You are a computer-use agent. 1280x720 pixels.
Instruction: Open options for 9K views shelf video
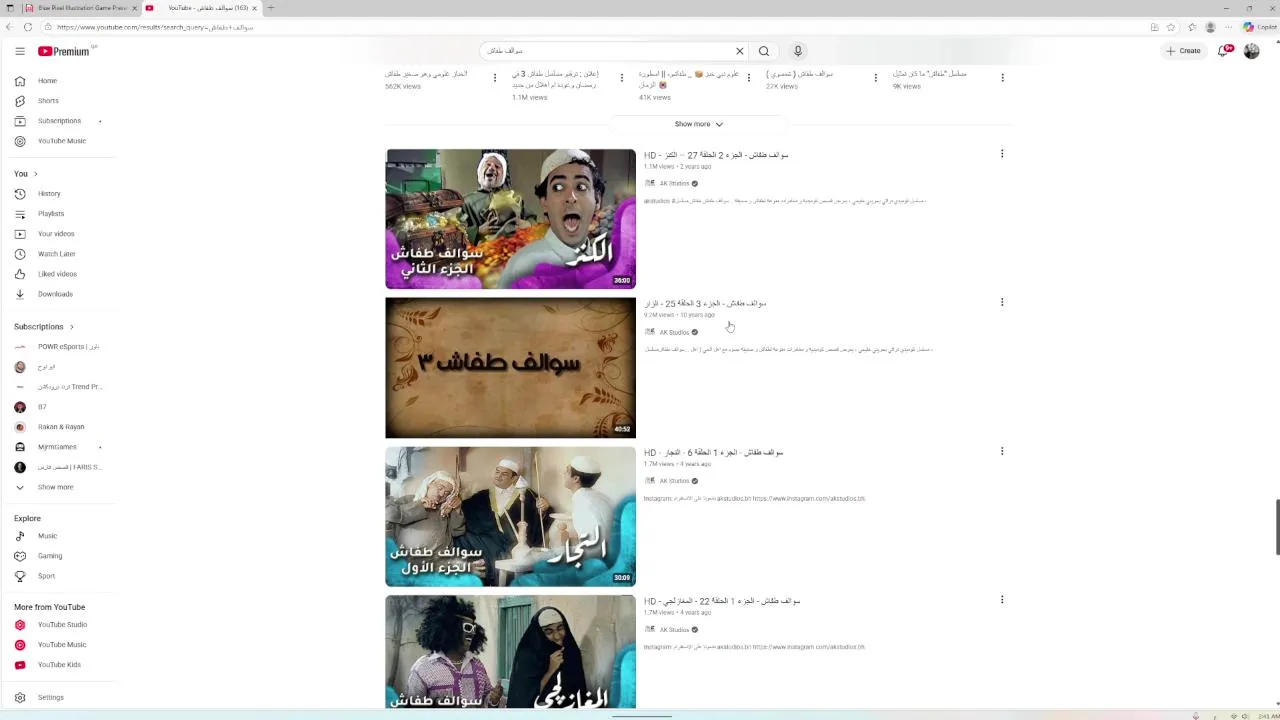click(x=1002, y=78)
